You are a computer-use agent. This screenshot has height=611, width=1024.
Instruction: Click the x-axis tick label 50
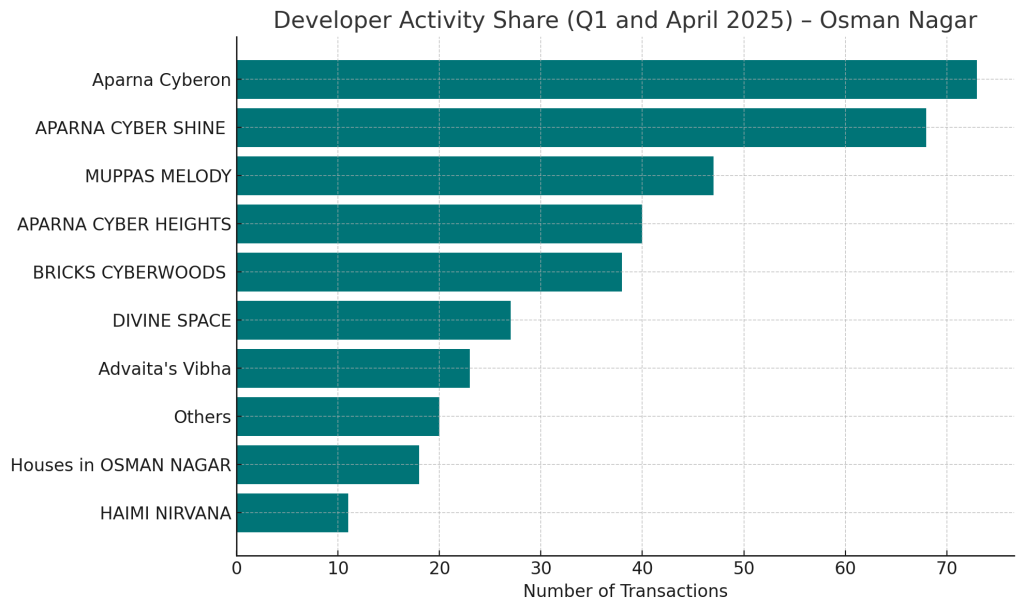tap(744, 569)
